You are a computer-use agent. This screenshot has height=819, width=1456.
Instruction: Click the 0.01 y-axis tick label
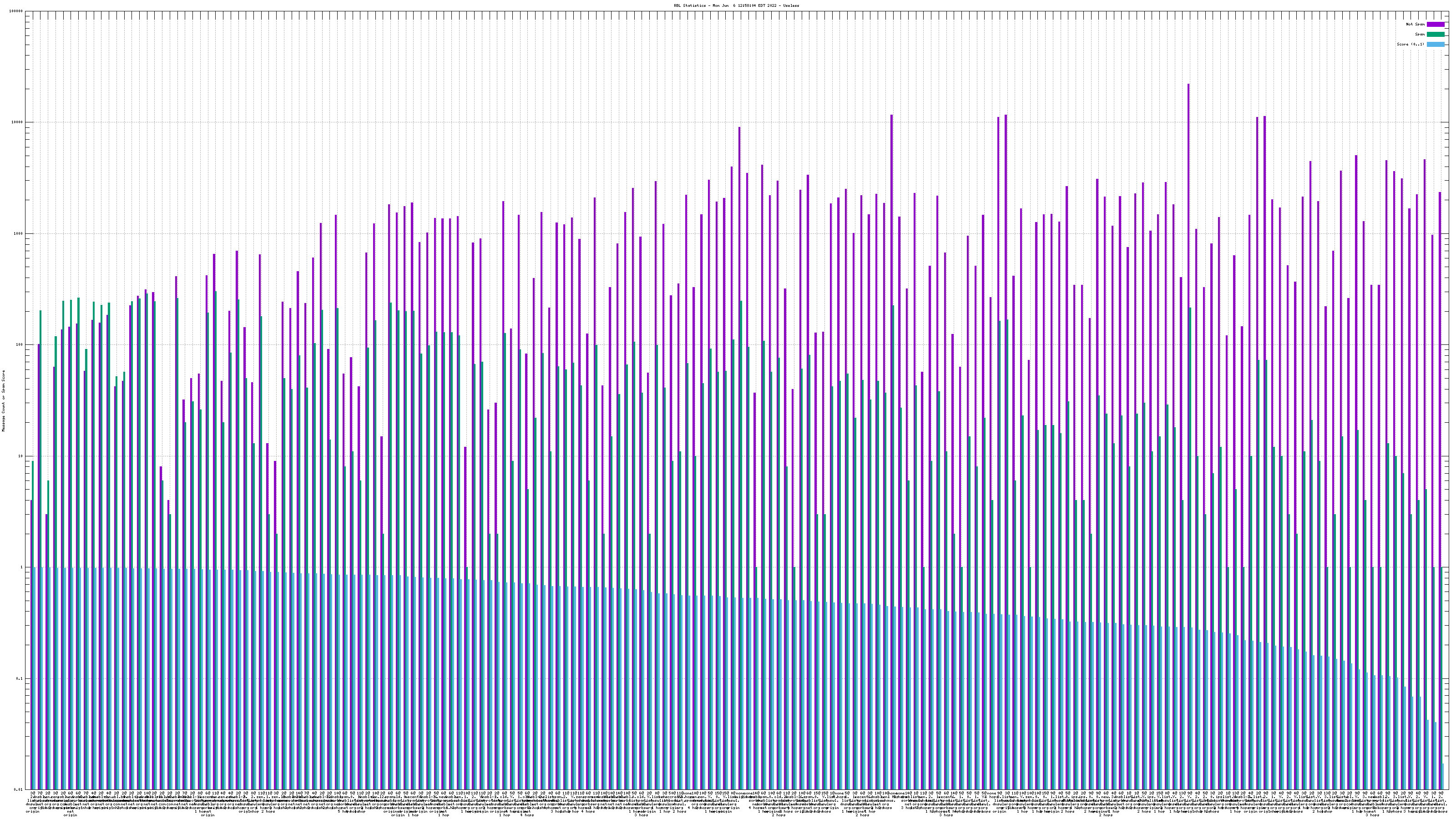tap(19, 789)
